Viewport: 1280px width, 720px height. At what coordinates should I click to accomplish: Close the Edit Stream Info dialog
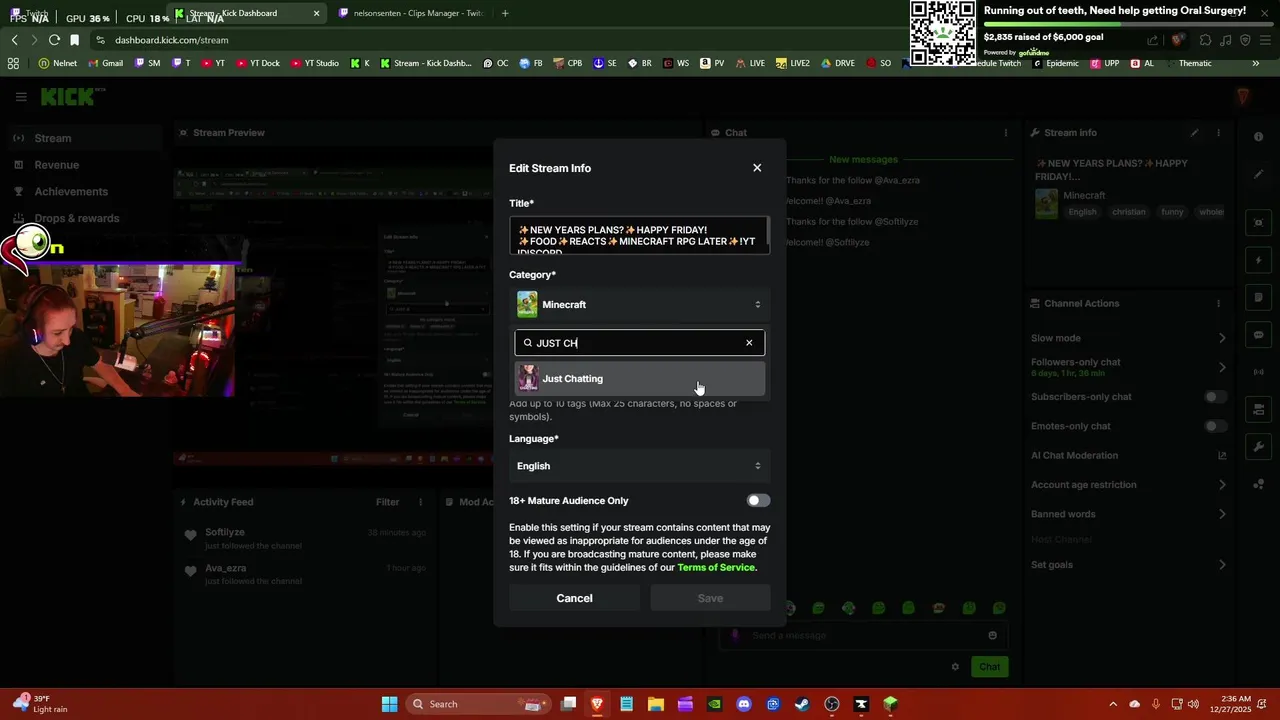tap(757, 168)
